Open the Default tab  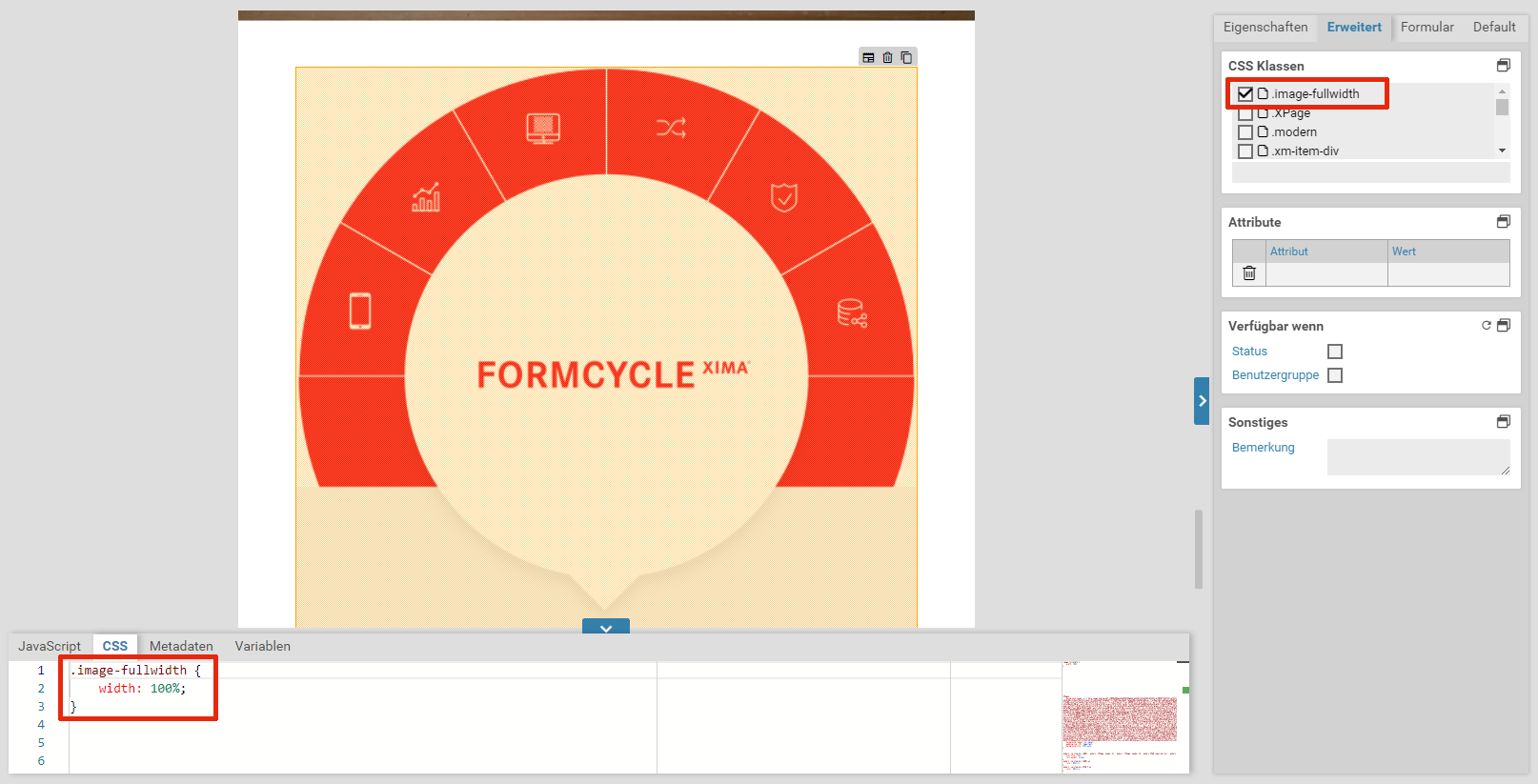(1494, 27)
